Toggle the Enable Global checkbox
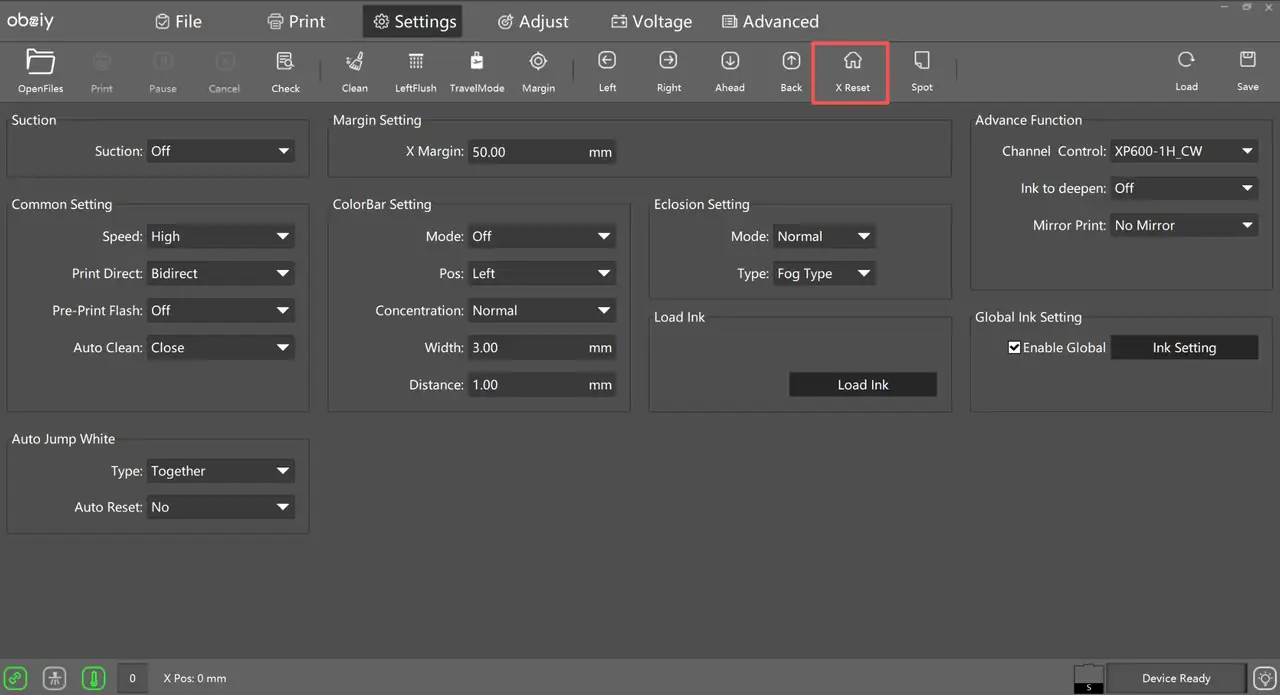This screenshot has height=695, width=1280. [x=1014, y=348]
